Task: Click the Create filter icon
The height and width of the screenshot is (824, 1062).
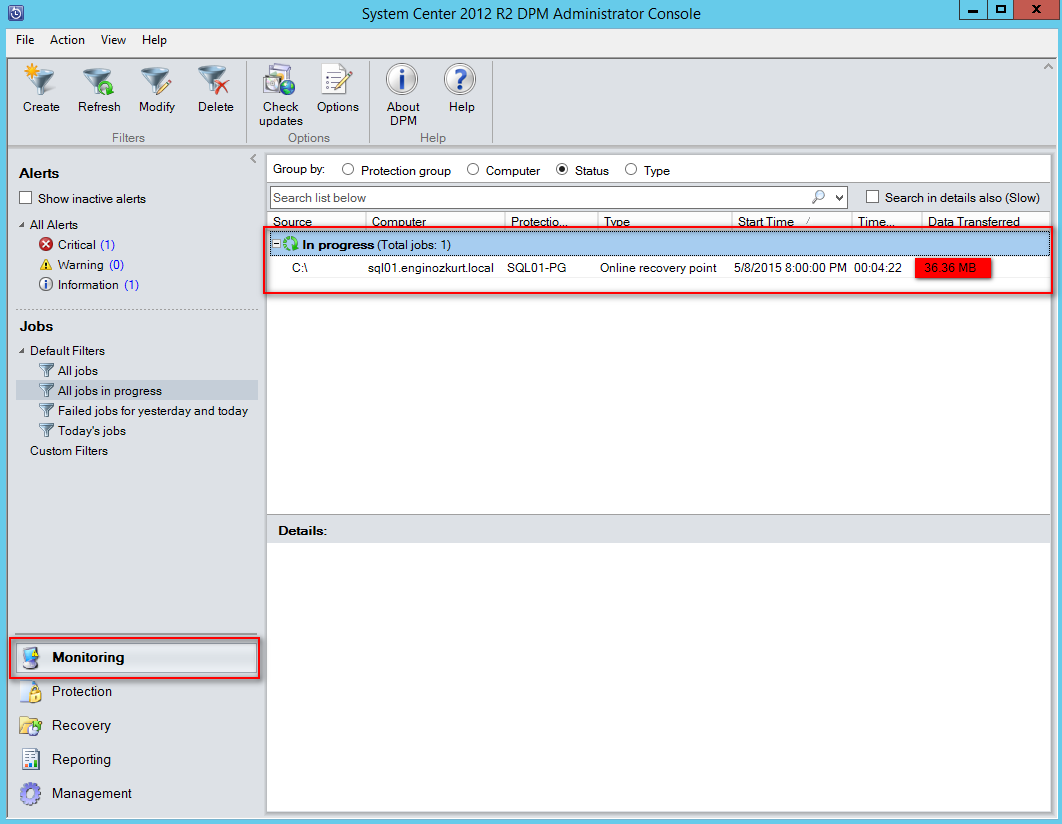Action: click(39, 80)
